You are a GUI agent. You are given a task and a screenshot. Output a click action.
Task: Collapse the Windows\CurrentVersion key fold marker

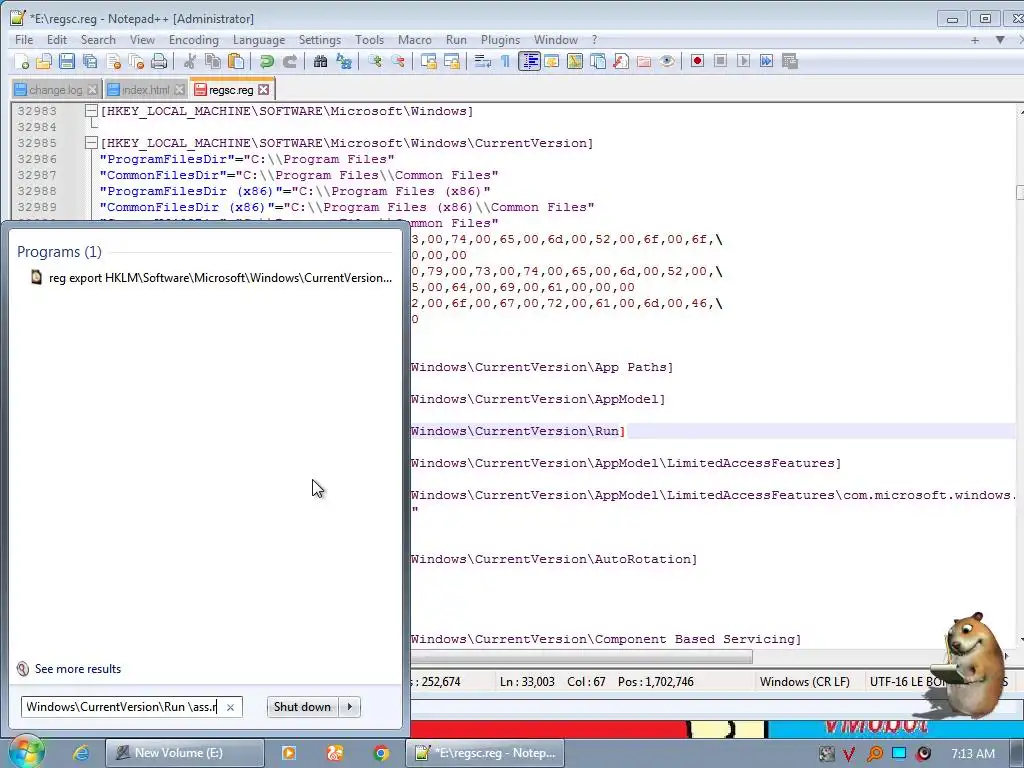(91, 143)
